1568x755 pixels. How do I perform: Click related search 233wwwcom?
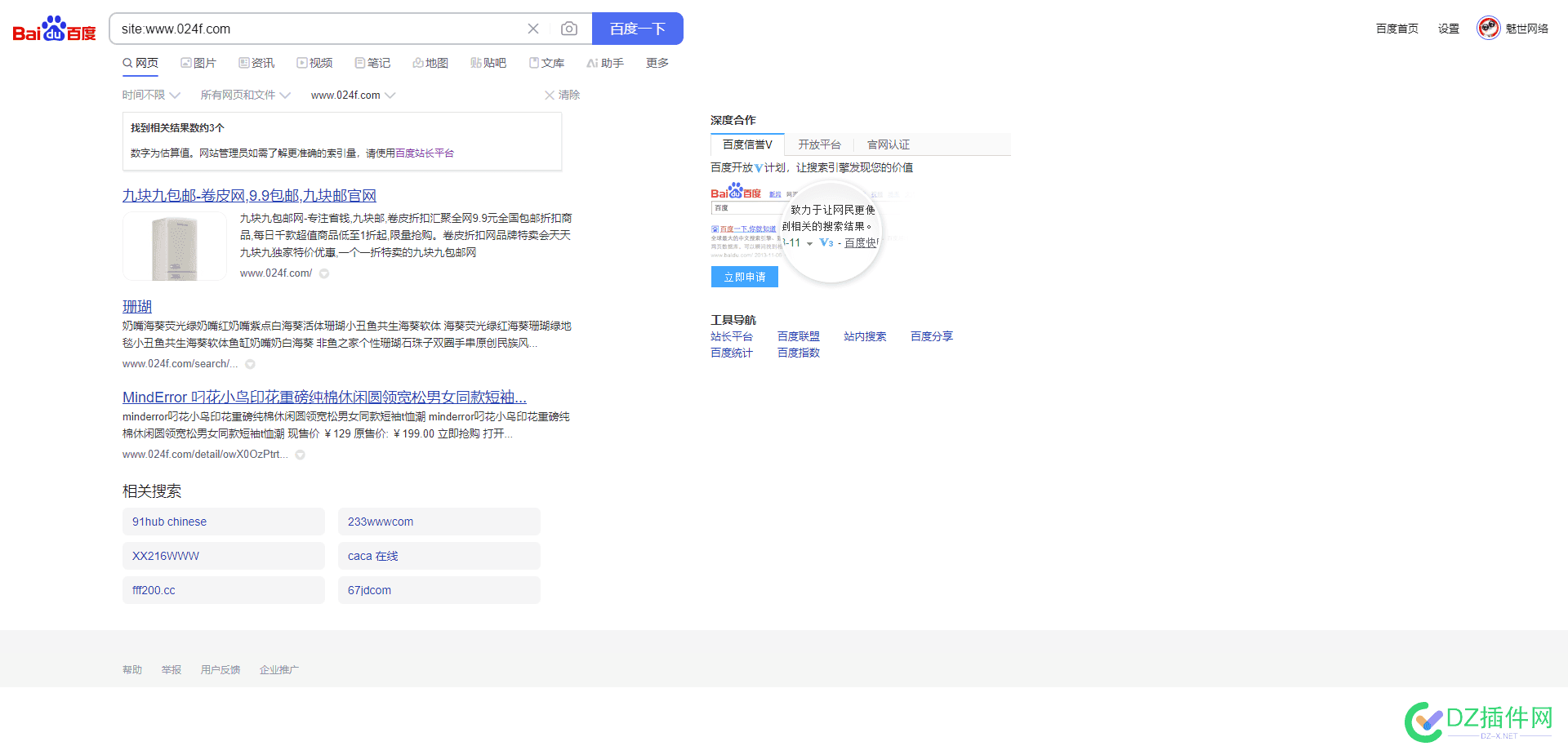[439, 522]
